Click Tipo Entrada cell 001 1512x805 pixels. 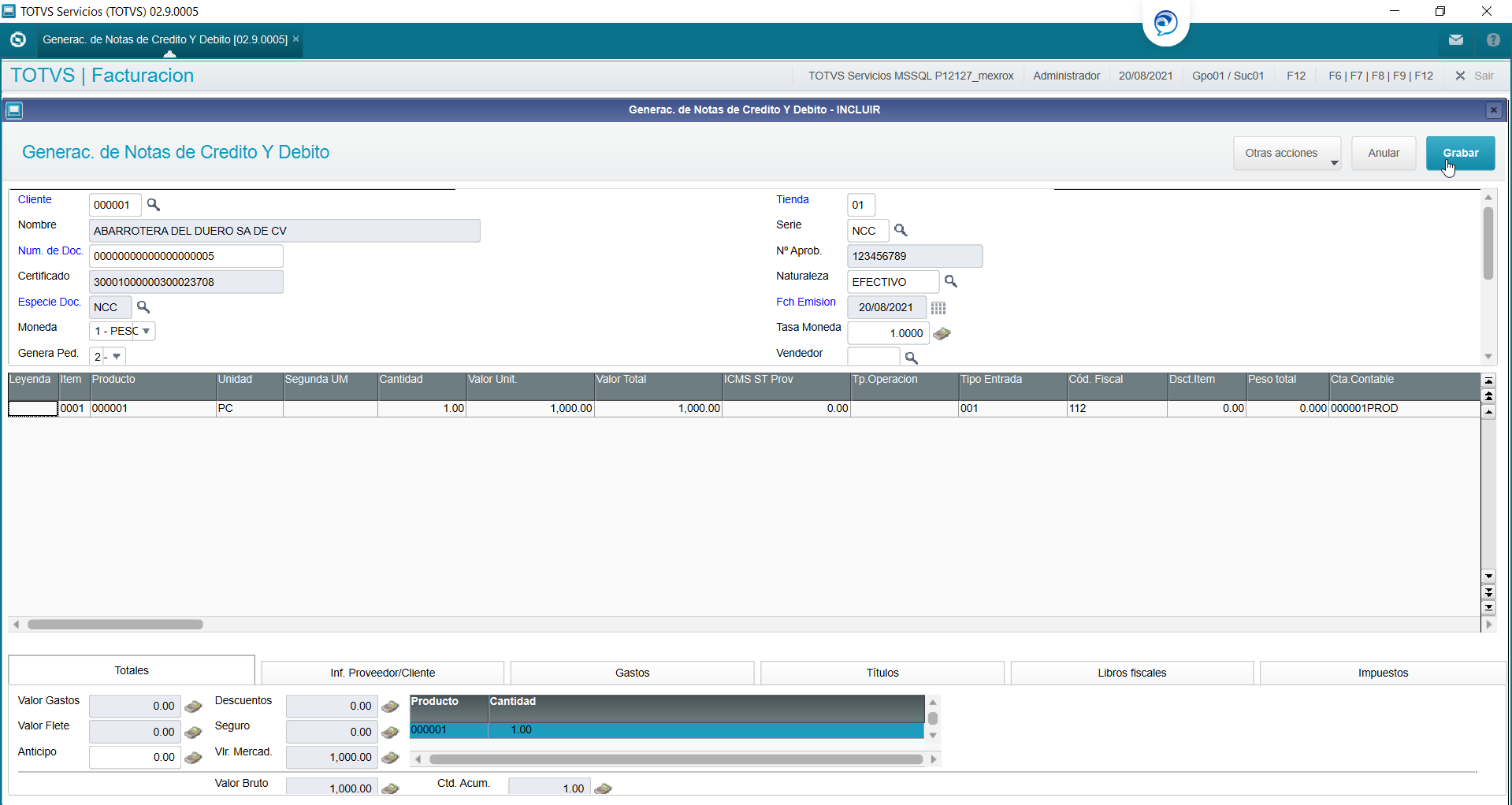1012,408
